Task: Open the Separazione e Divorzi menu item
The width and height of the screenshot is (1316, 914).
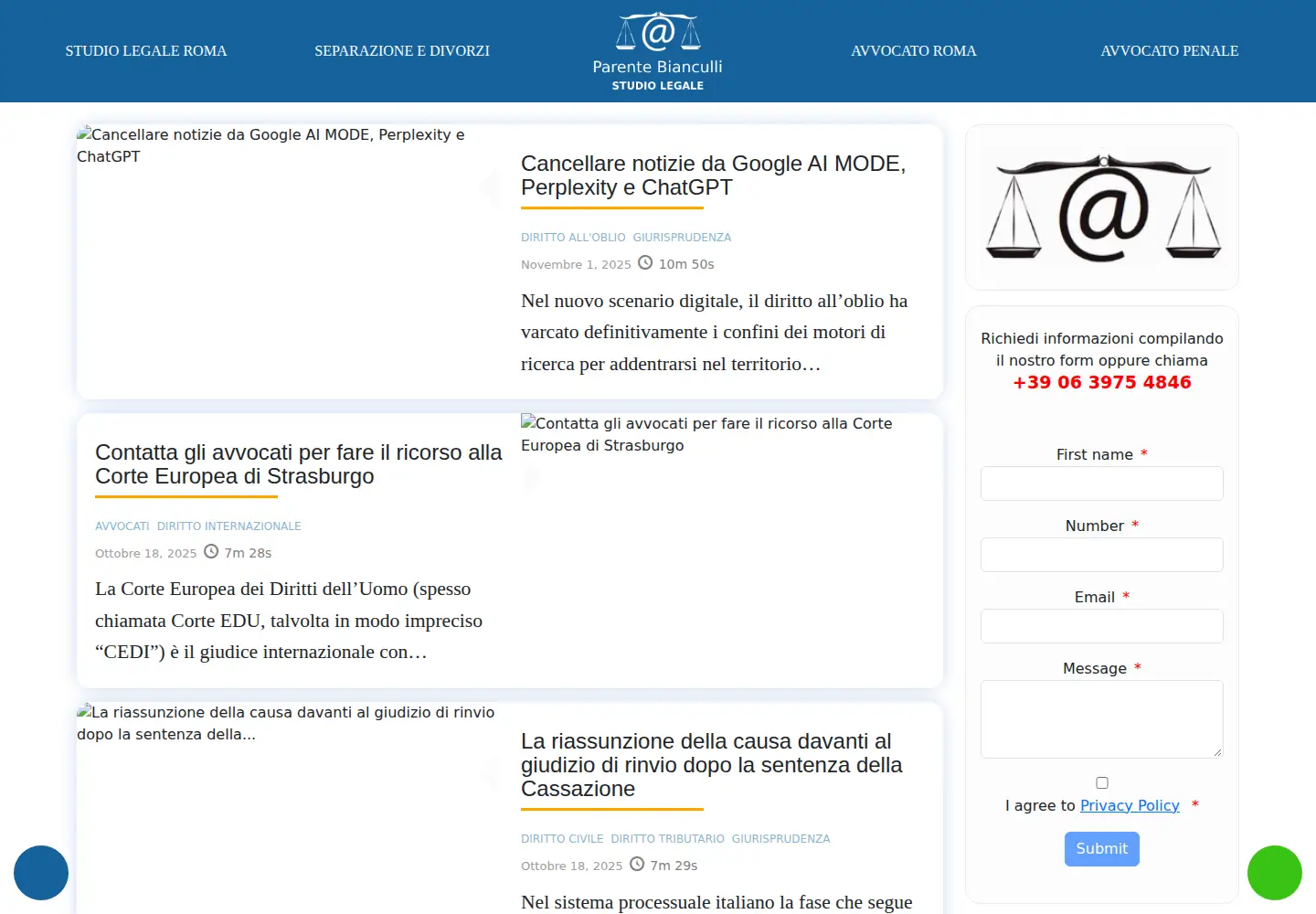Action: pyautogui.click(x=402, y=51)
